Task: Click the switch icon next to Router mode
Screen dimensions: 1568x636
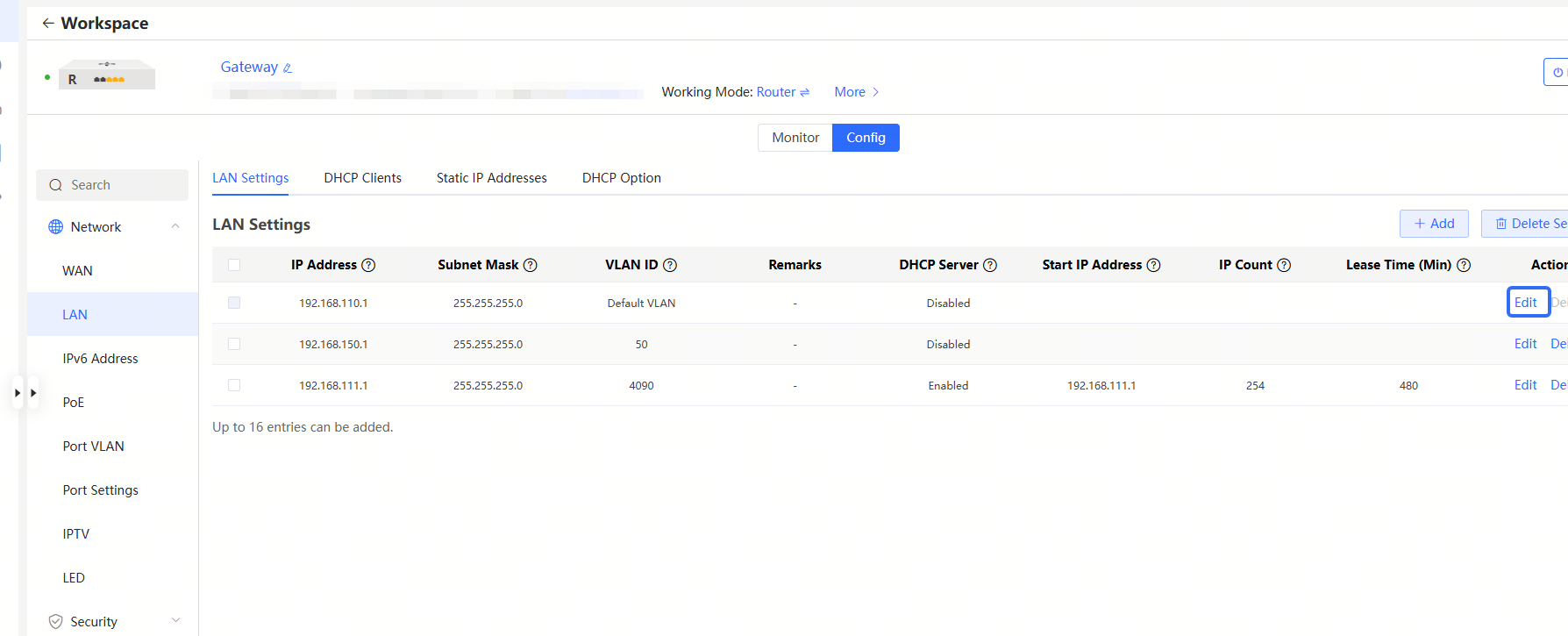Action: (x=804, y=92)
